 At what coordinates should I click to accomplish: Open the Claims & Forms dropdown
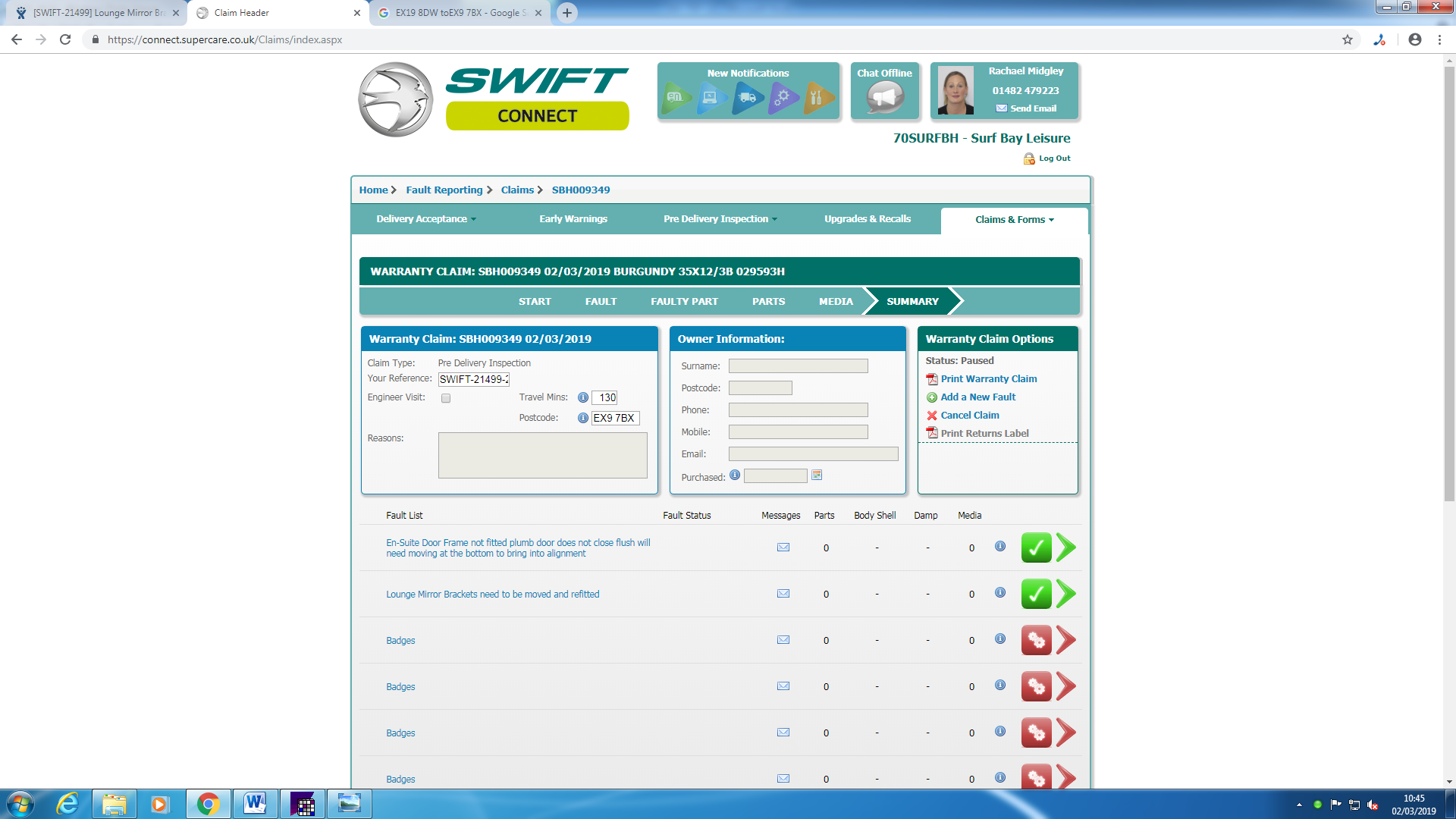tap(1014, 220)
